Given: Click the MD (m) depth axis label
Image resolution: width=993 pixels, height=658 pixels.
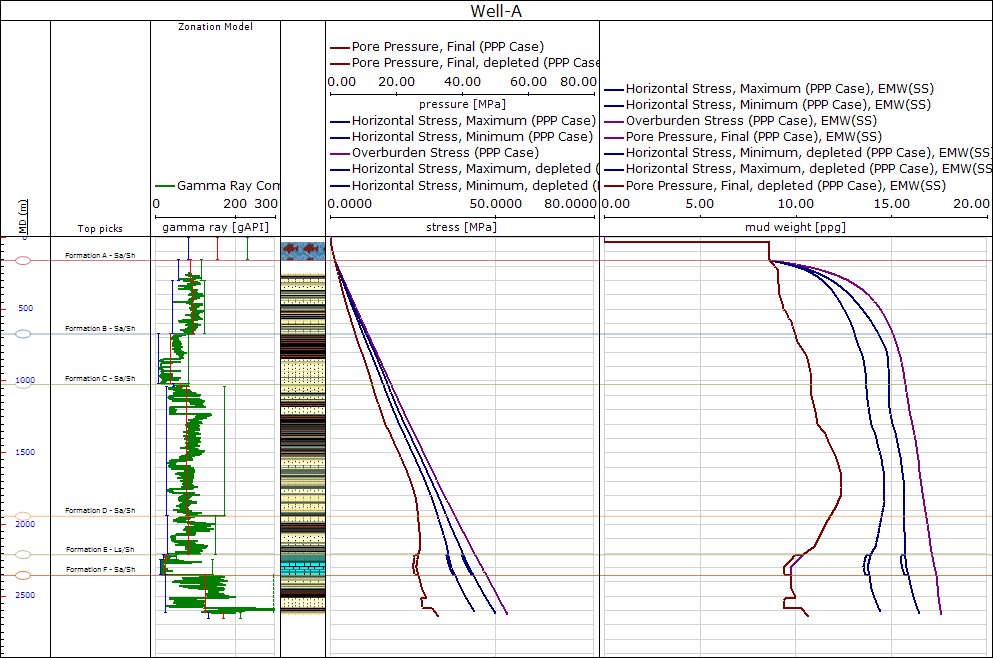Looking at the screenshot, I should 23,212.
